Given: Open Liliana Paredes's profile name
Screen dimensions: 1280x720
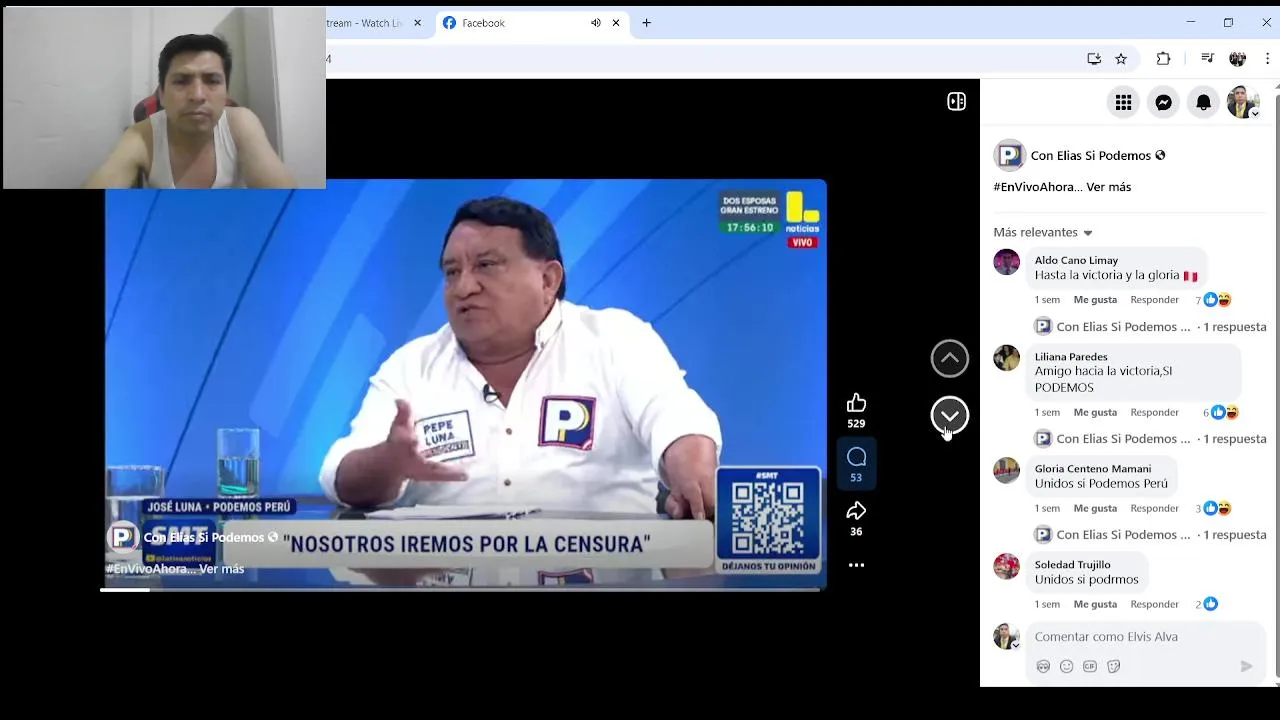Looking at the screenshot, I should click(x=1071, y=356).
